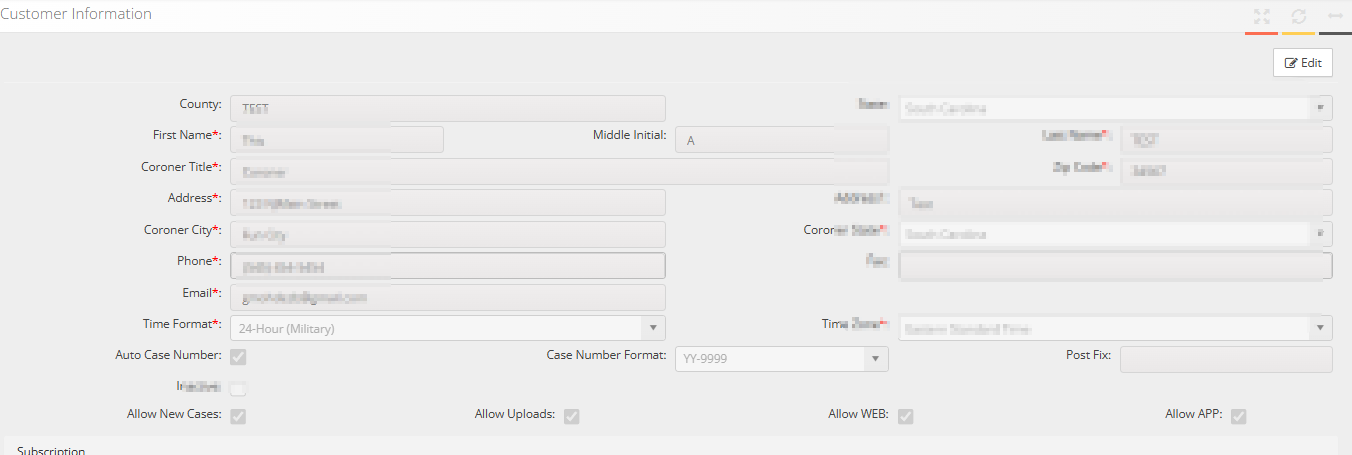1352x455 pixels.
Task: Toggle the Auto Case Number checkbox
Action: pos(238,357)
